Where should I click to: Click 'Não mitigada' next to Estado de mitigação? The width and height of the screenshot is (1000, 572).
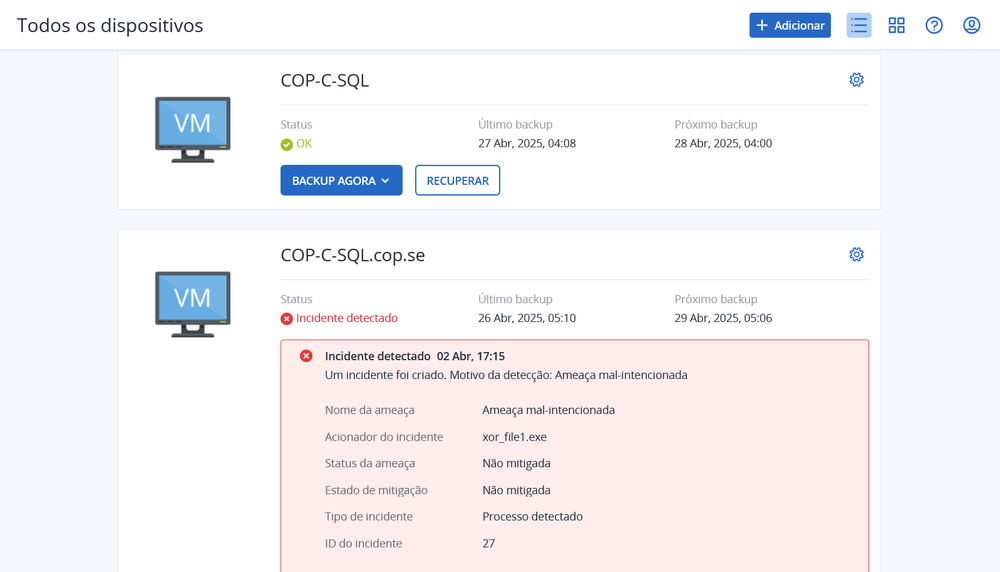pyautogui.click(x=516, y=490)
